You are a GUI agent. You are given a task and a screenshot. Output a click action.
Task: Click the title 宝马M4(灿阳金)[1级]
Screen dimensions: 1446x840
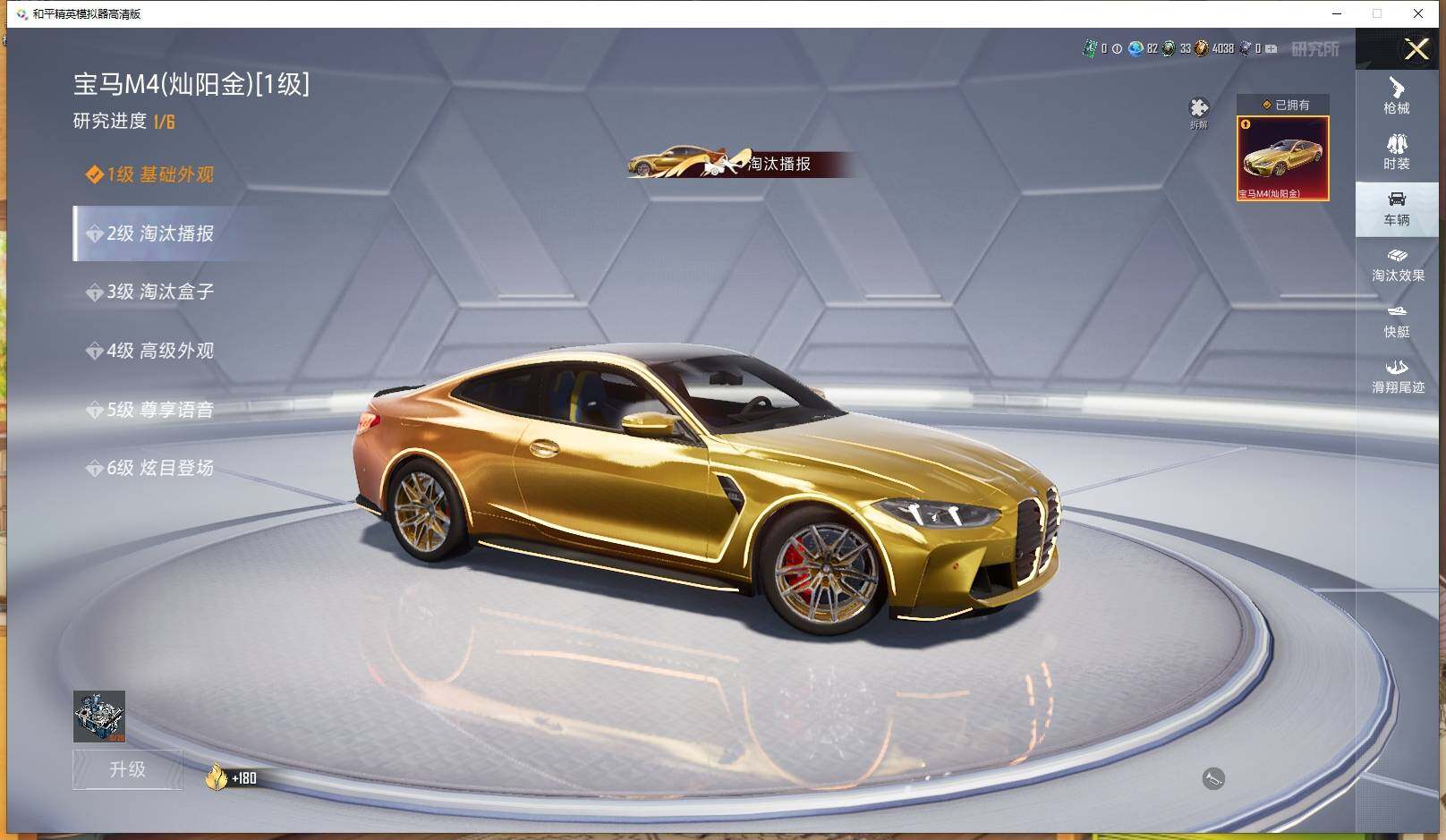191,84
